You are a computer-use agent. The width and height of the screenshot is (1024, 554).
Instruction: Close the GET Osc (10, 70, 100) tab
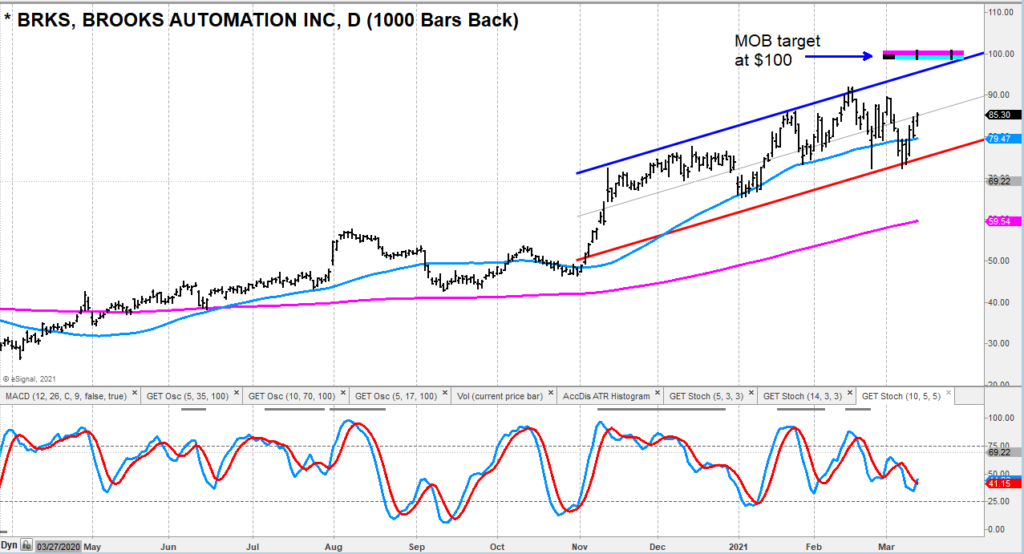343,393
